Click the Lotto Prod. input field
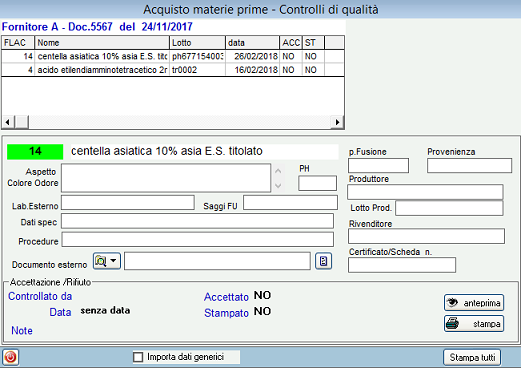This screenshot has height=368, width=521. (x=449, y=208)
